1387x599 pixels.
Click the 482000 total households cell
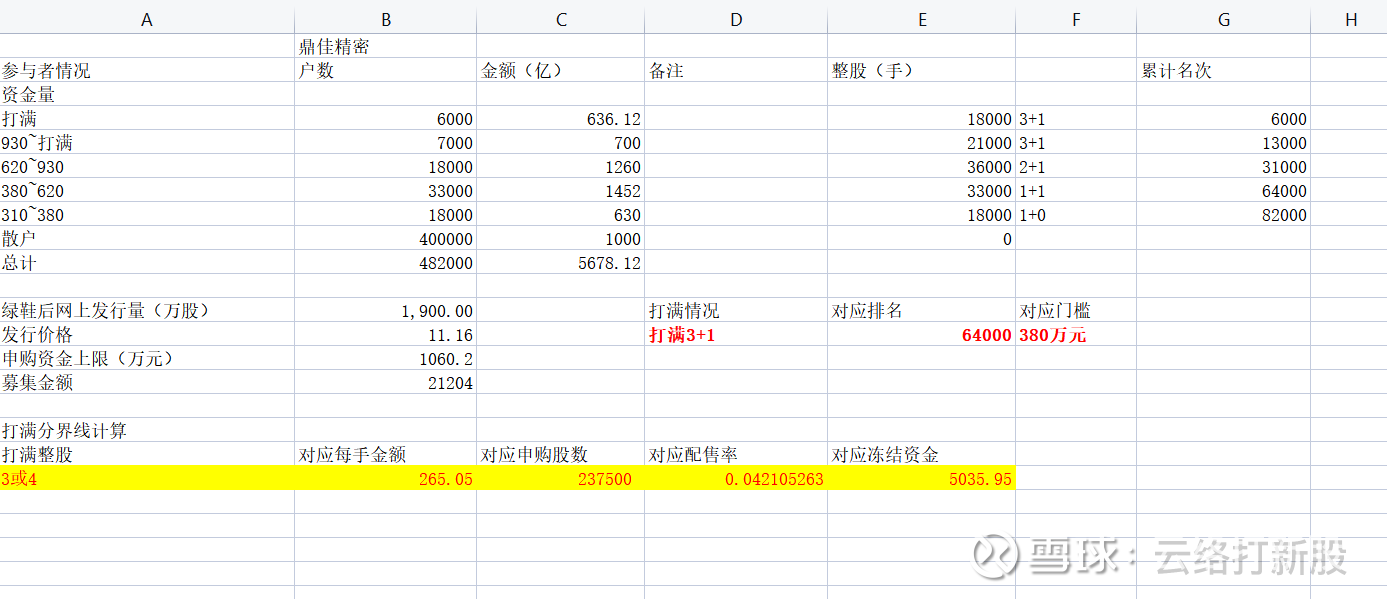(x=386, y=262)
